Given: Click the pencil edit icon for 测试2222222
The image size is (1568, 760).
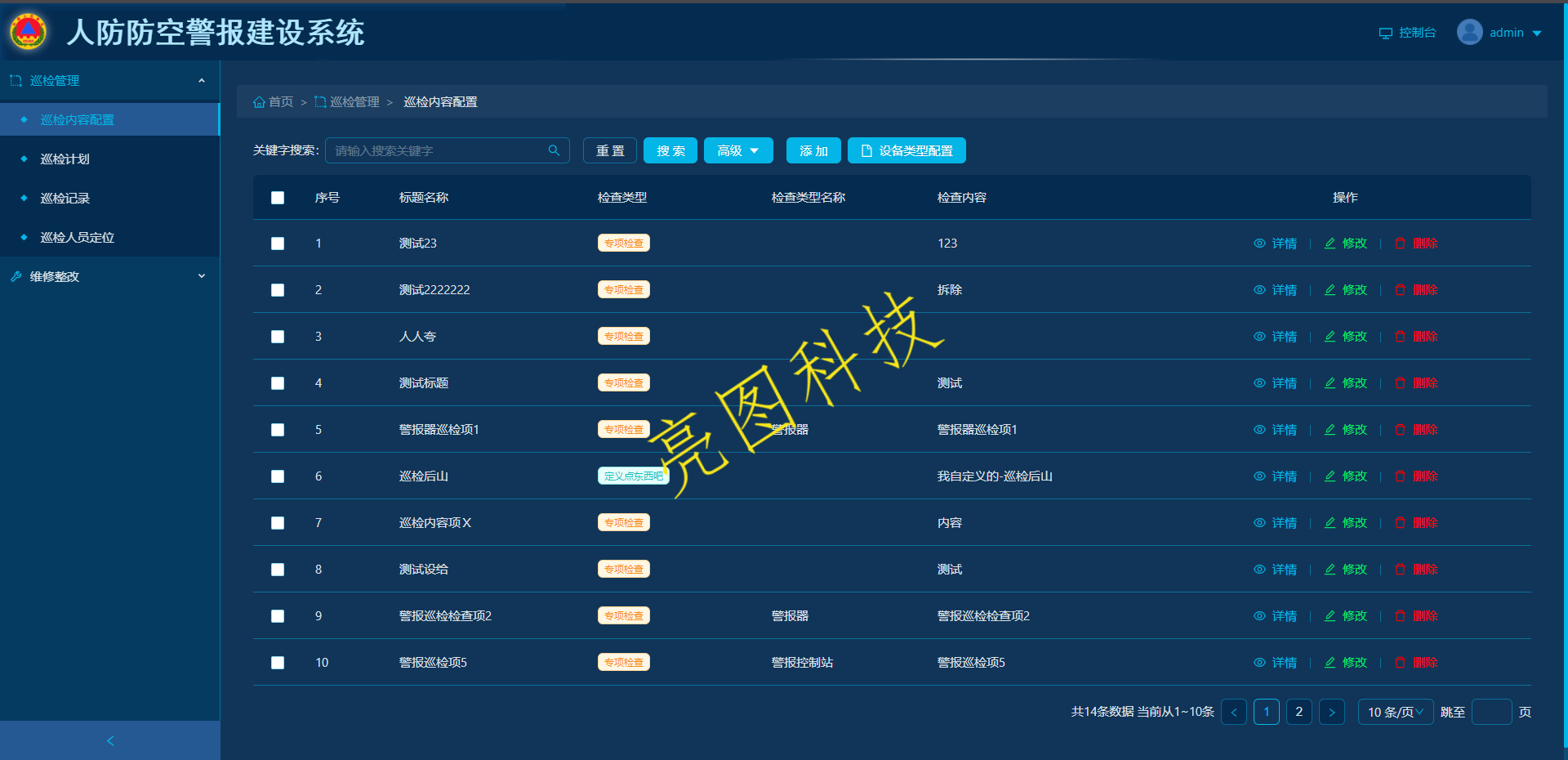Looking at the screenshot, I should coord(1330,290).
